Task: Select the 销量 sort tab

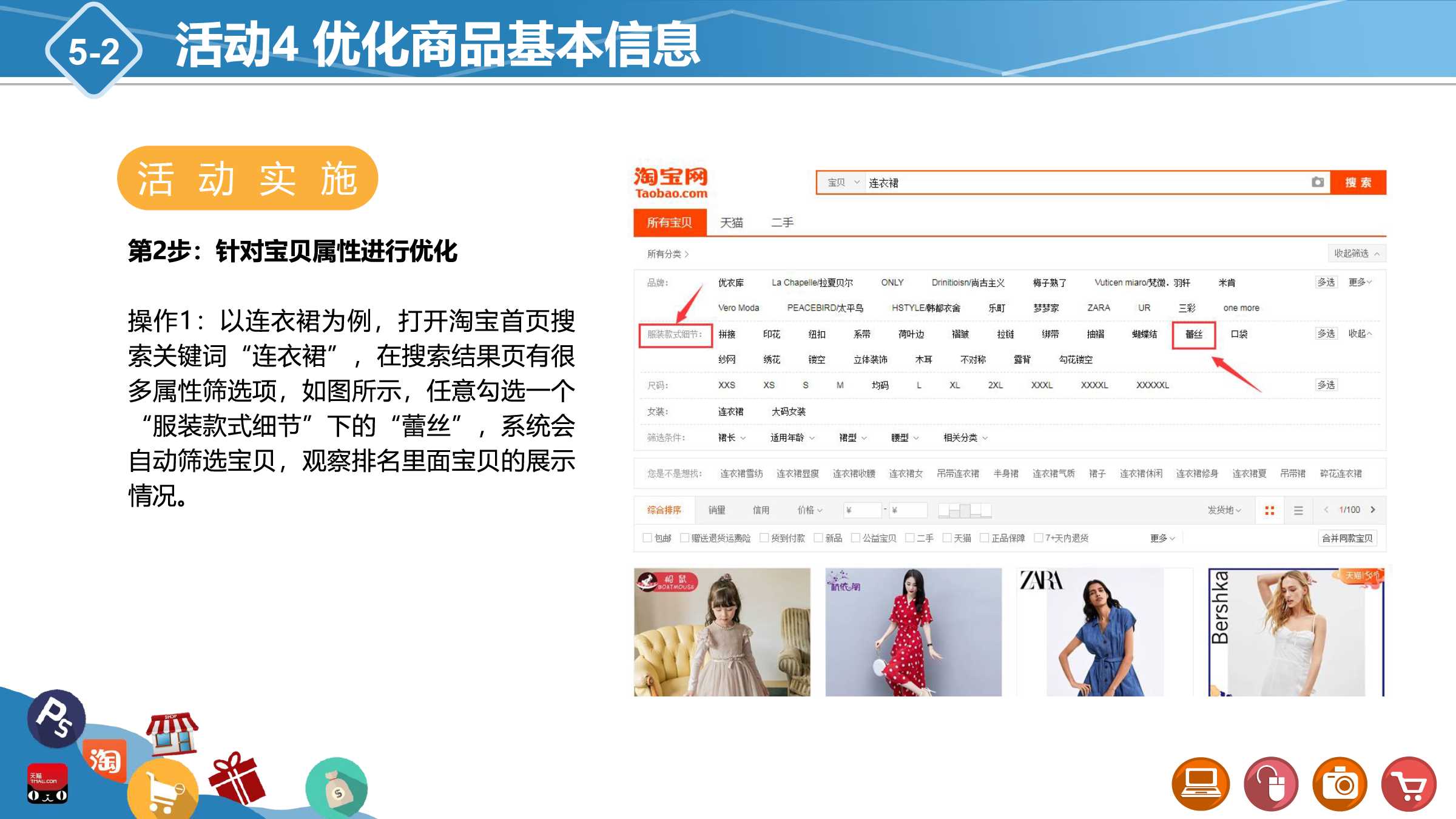Action: tap(716, 510)
